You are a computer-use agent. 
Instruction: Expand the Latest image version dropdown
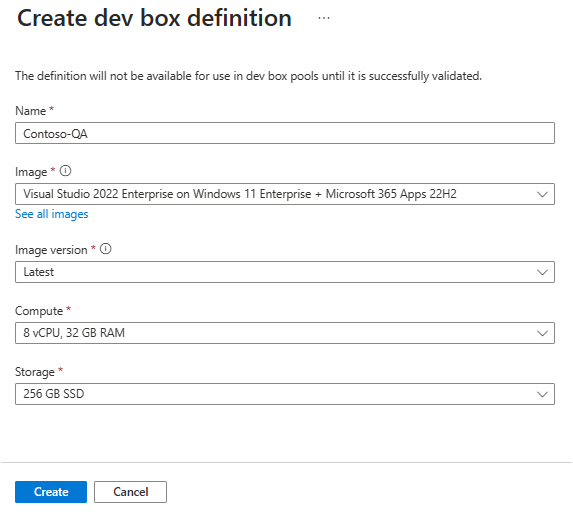(285, 272)
